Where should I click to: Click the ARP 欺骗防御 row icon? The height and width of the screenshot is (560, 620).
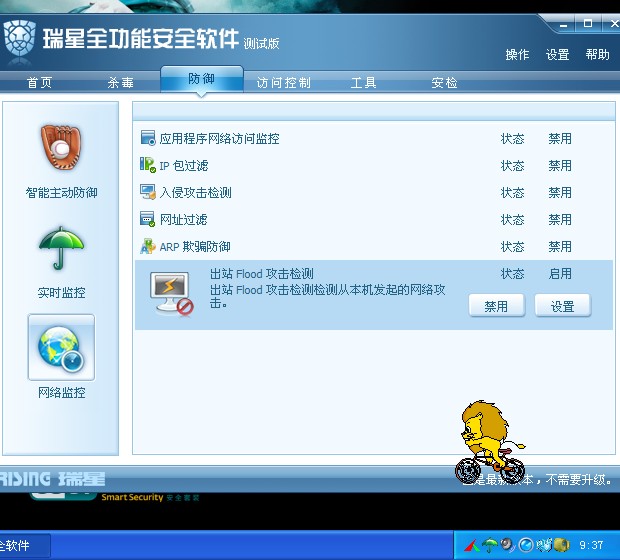tap(148, 246)
